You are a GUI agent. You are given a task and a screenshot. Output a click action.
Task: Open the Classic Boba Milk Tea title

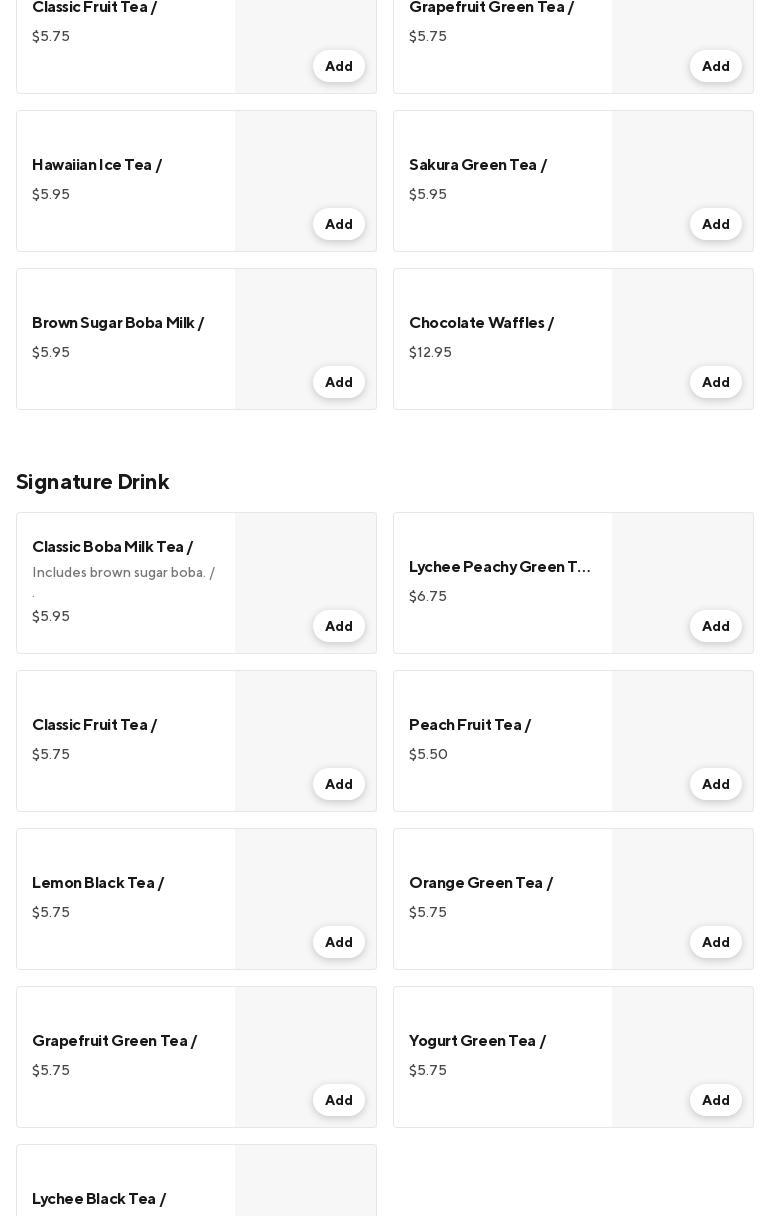pos(112,547)
